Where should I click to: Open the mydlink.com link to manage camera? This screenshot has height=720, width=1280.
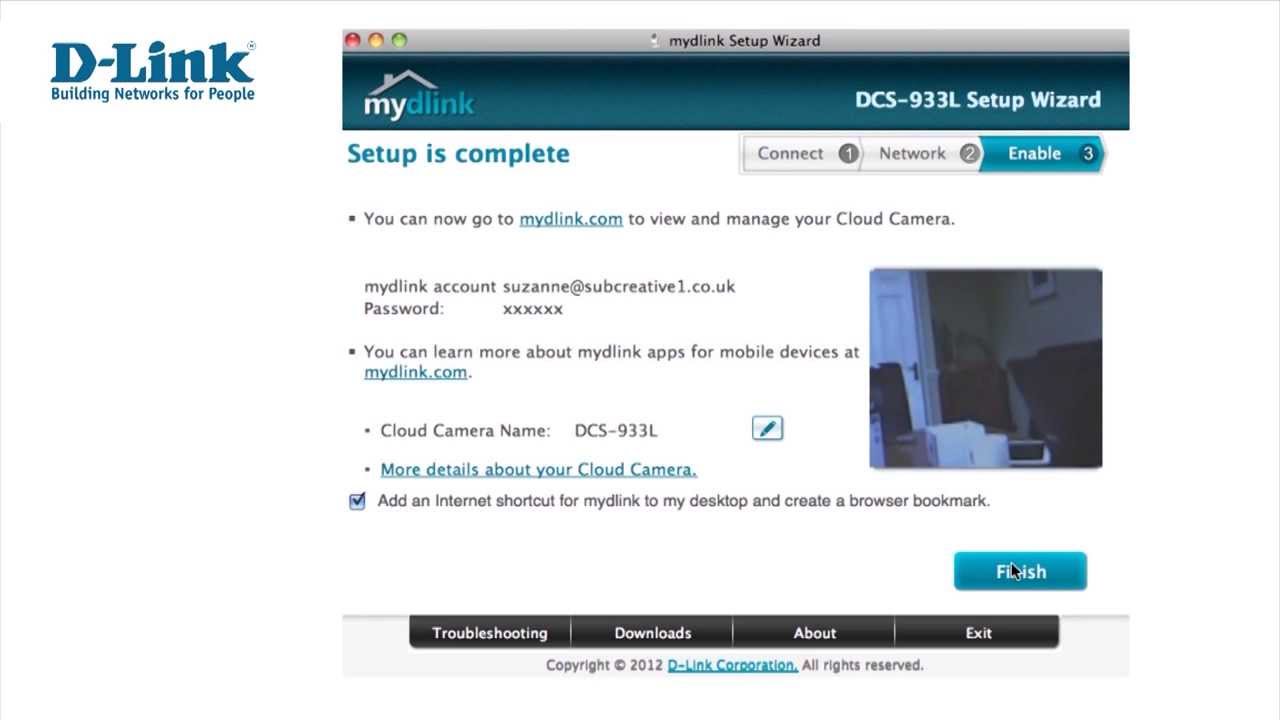(571, 219)
